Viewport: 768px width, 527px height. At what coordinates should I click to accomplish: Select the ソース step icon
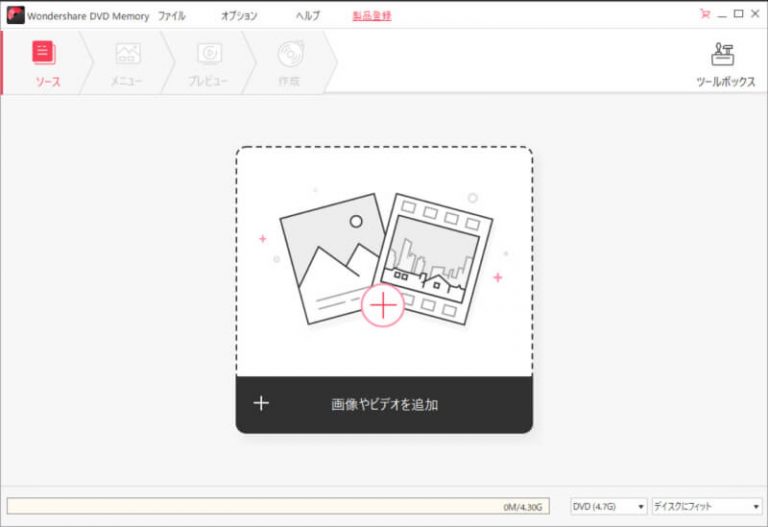[46, 54]
